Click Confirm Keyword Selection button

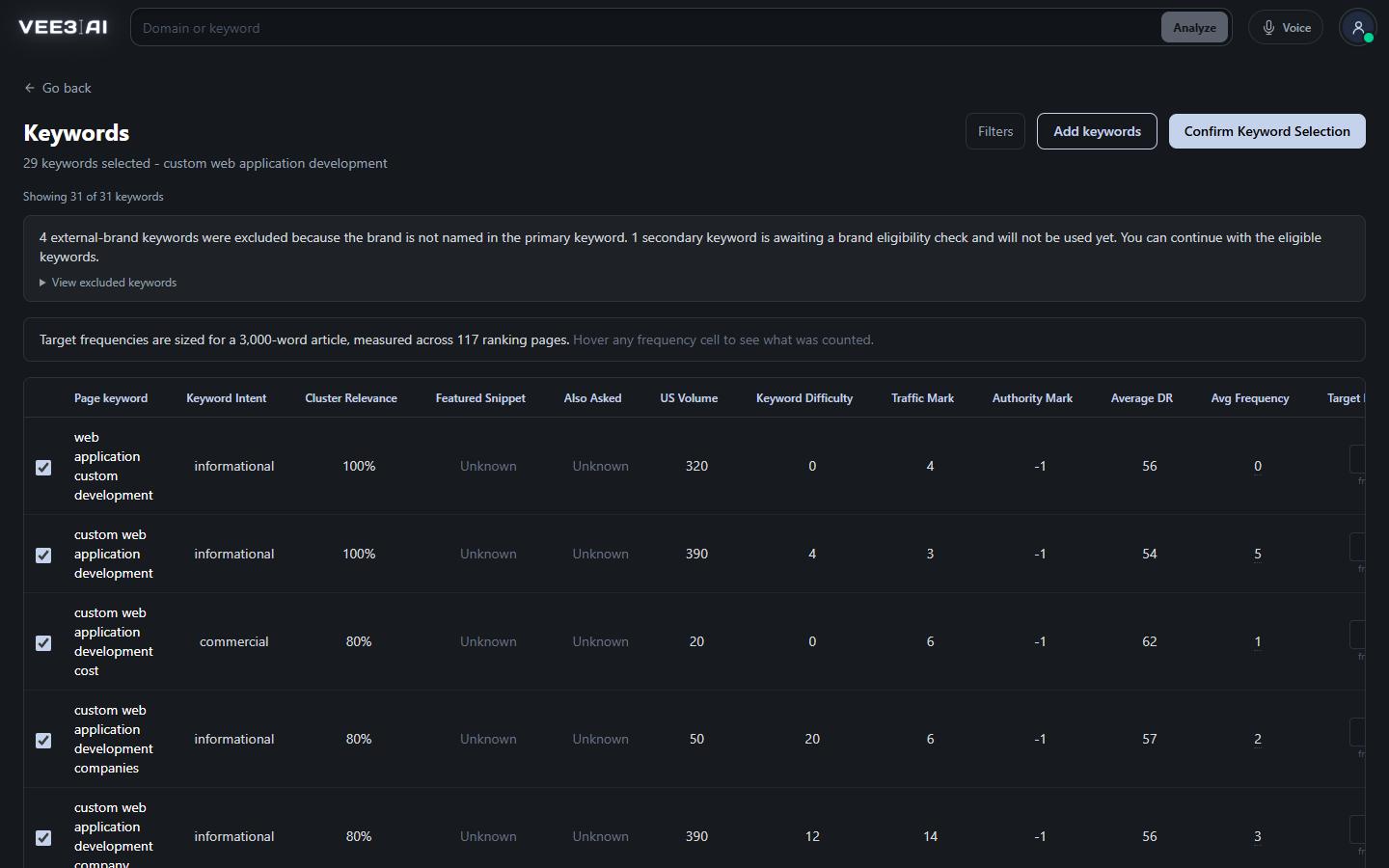(1267, 131)
